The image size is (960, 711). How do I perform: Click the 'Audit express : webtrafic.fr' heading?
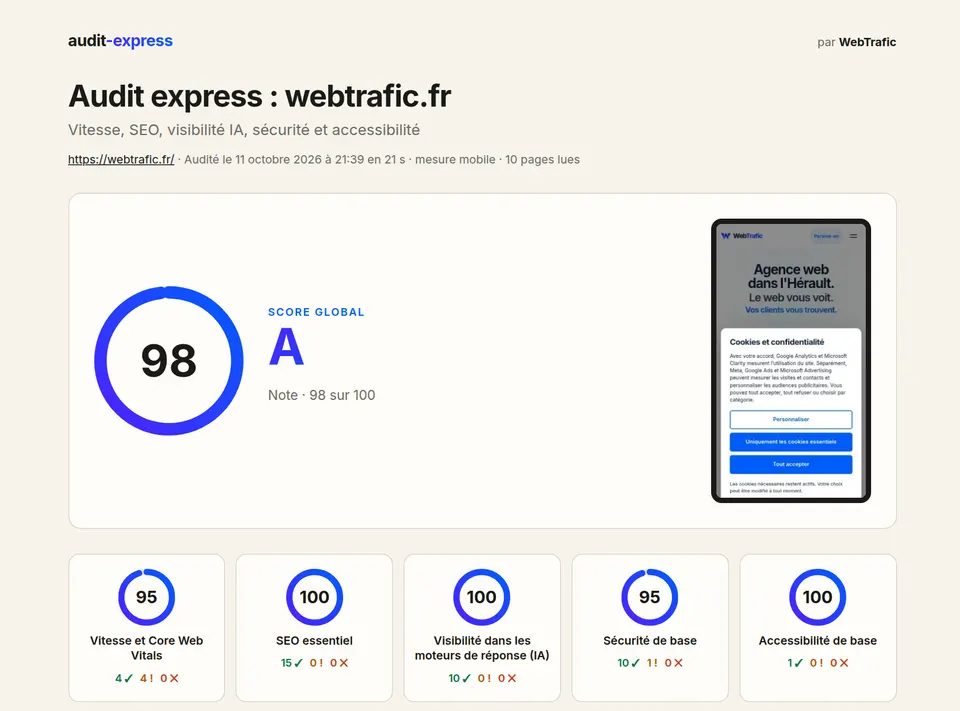(x=260, y=96)
